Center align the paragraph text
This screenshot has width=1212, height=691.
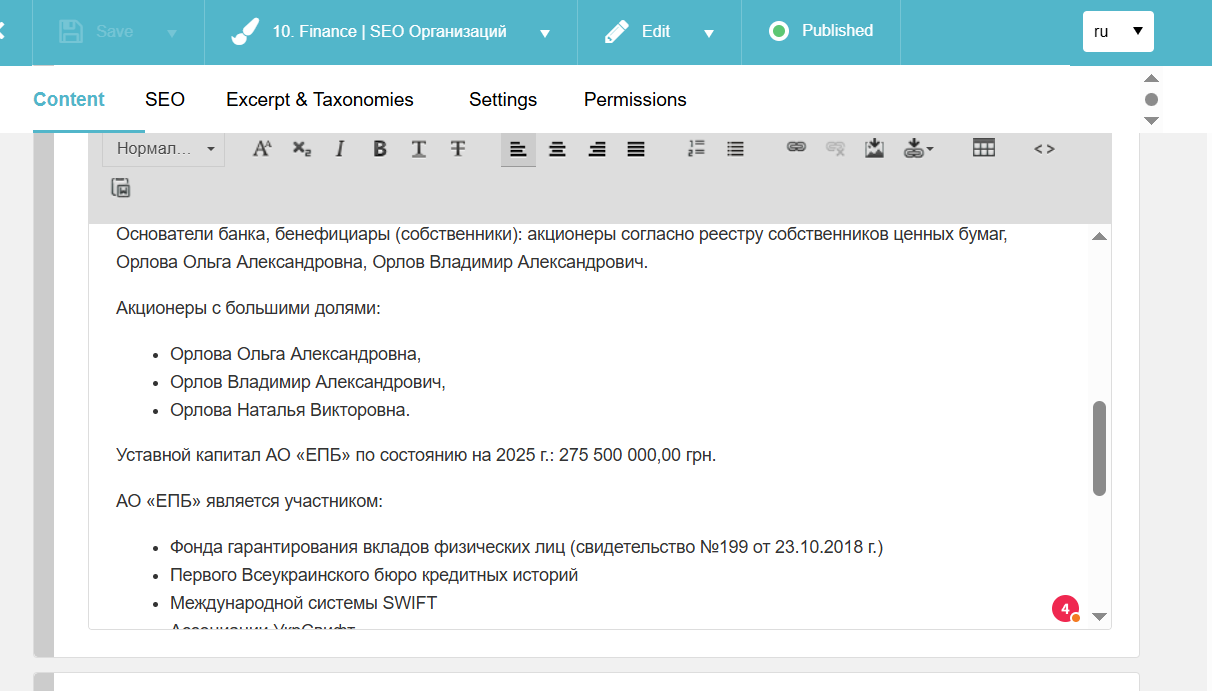(557, 149)
